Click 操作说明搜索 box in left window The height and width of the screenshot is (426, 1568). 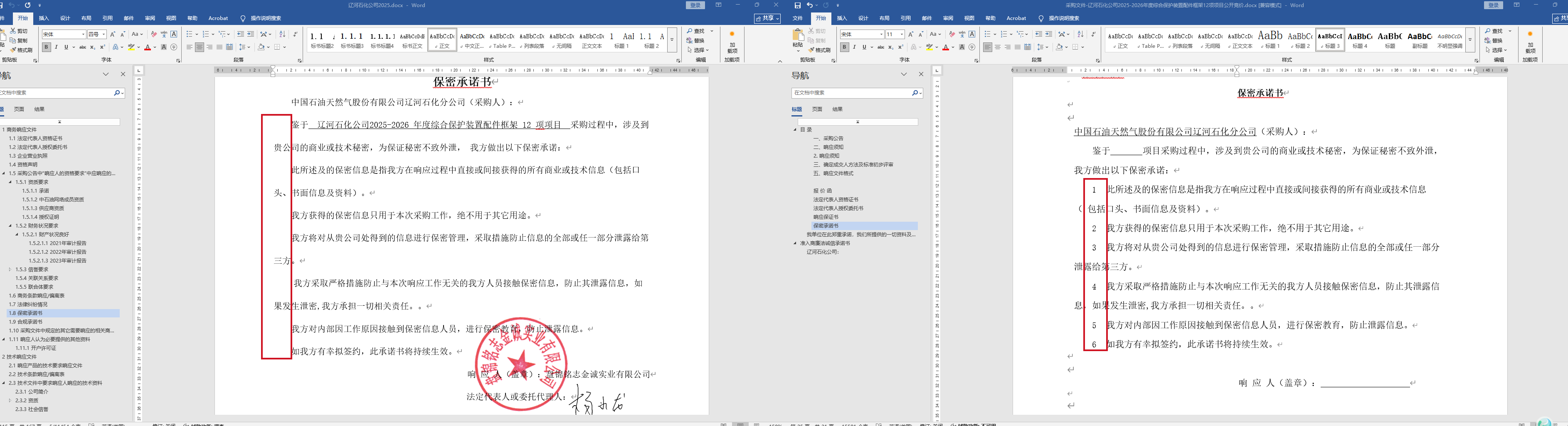(x=265, y=18)
